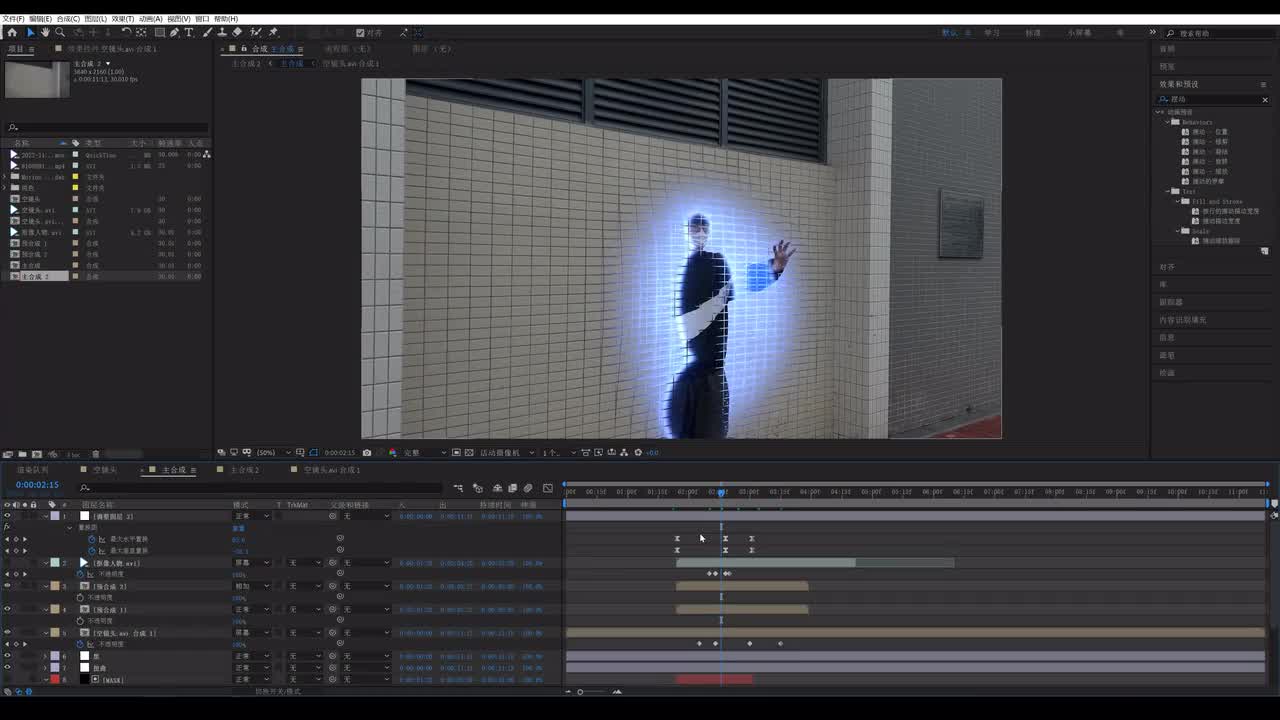Select the Pen tool
Image resolution: width=1280 pixels, height=720 pixels.
174,32
